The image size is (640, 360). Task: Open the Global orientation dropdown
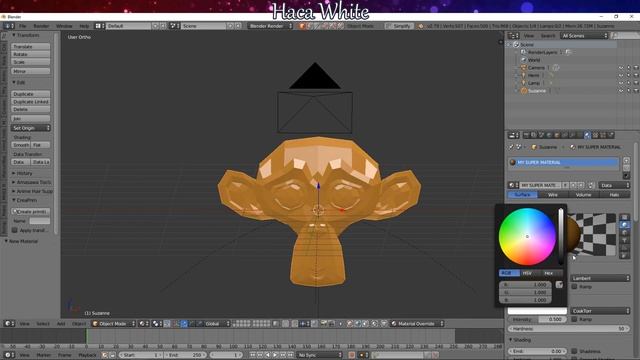tap(217, 324)
